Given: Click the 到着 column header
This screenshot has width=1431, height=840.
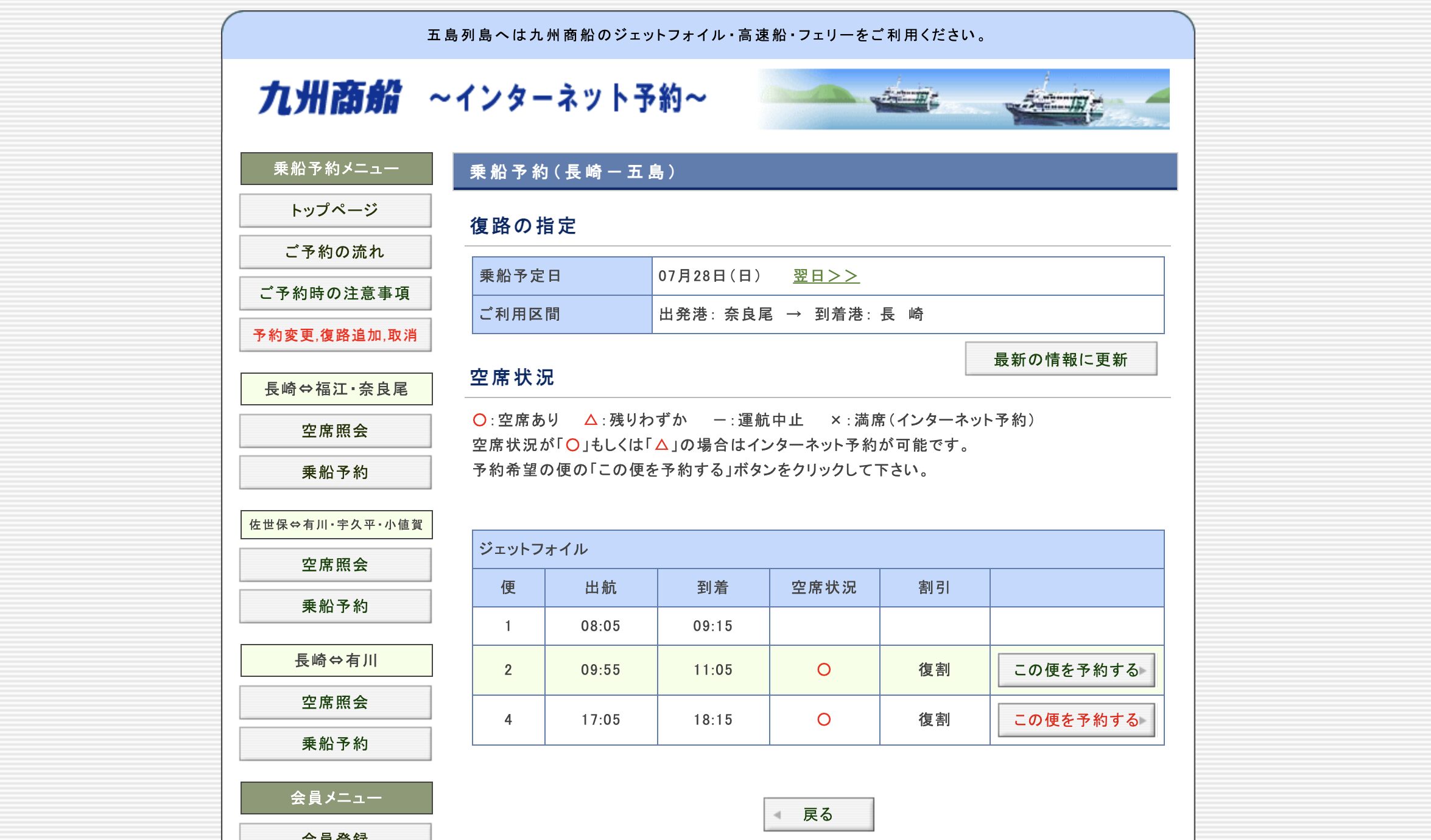Looking at the screenshot, I should (713, 587).
